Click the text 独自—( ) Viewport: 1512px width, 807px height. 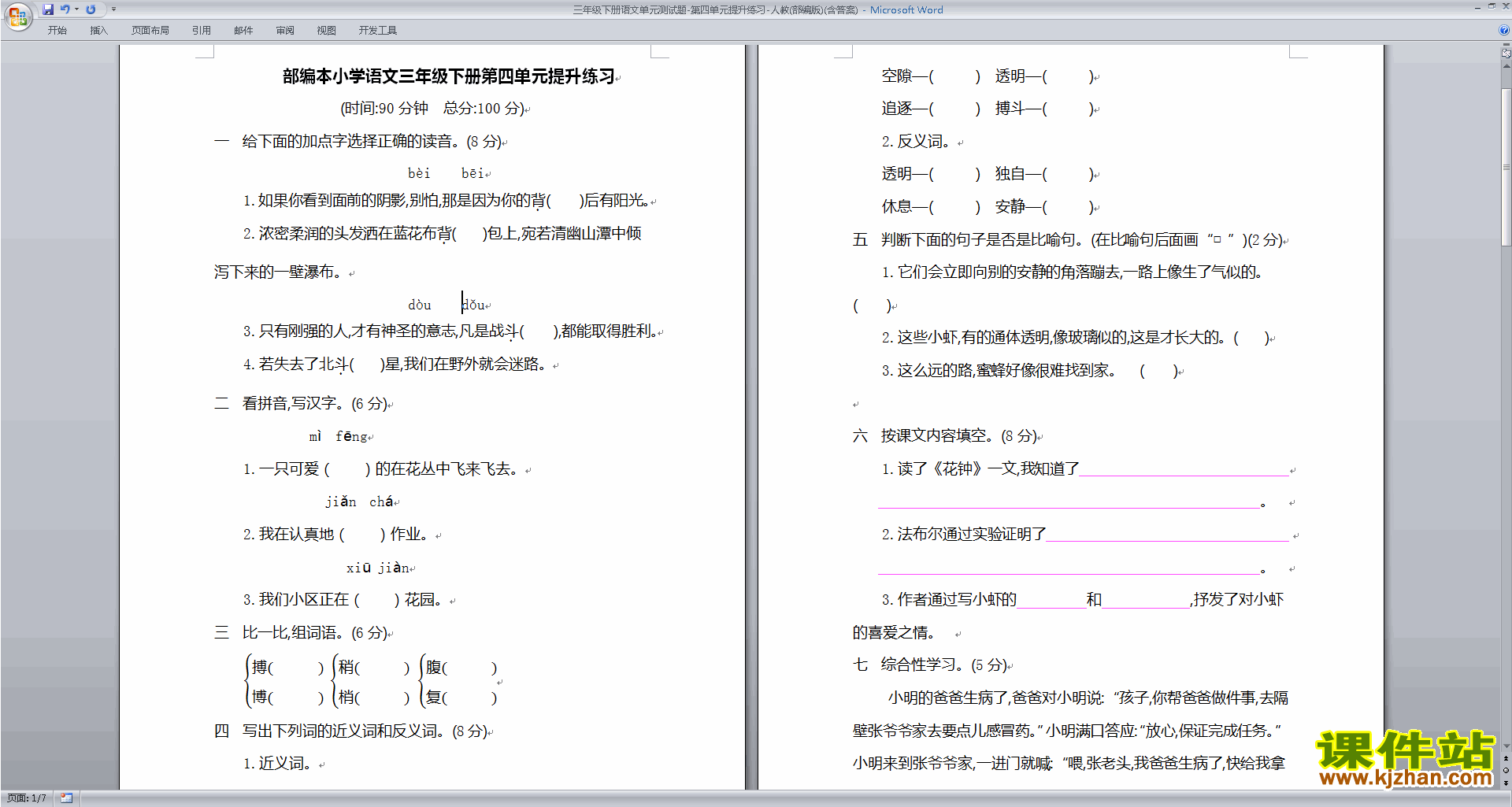1044,174
